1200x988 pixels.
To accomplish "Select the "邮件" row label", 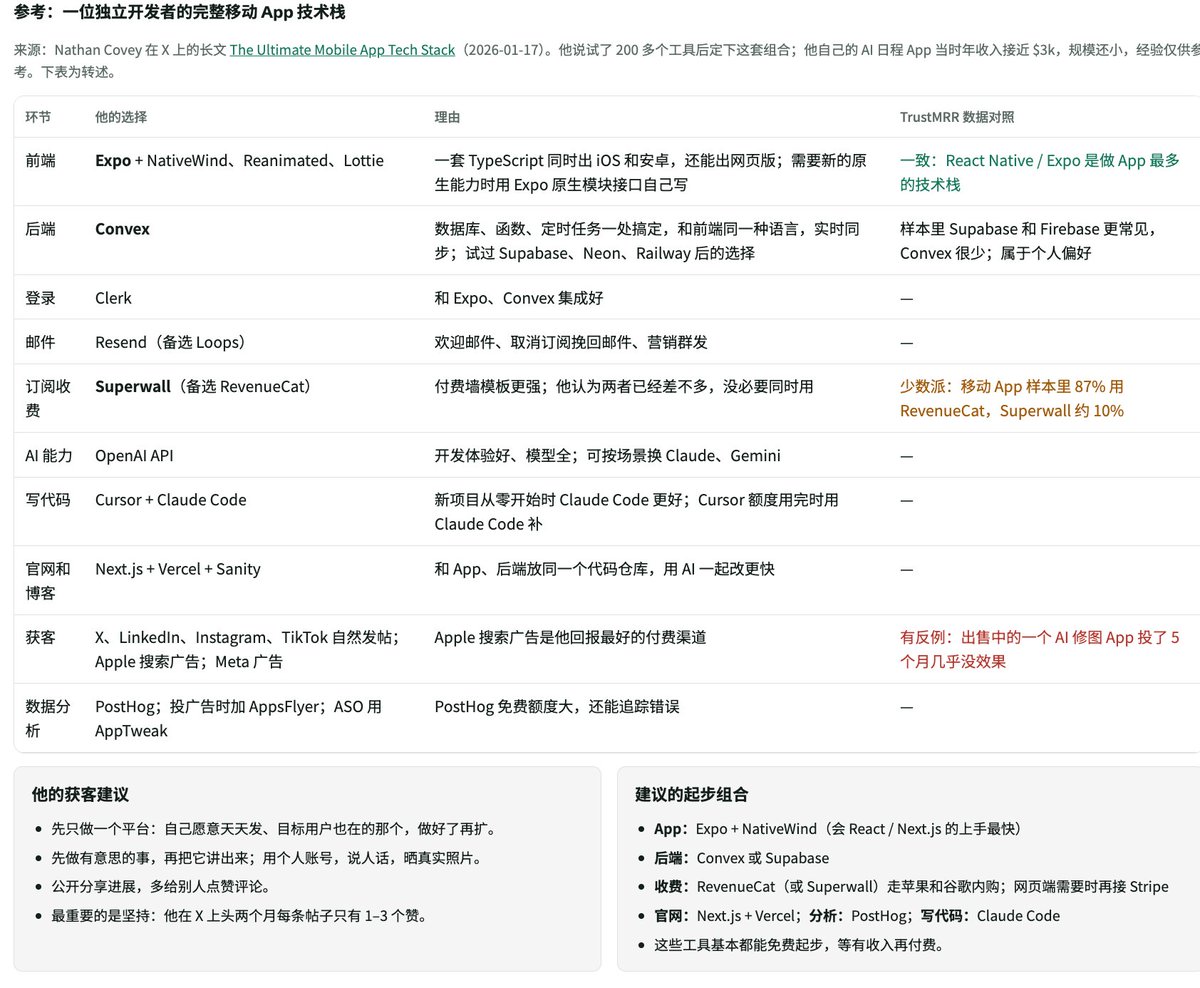I will click(40, 342).
